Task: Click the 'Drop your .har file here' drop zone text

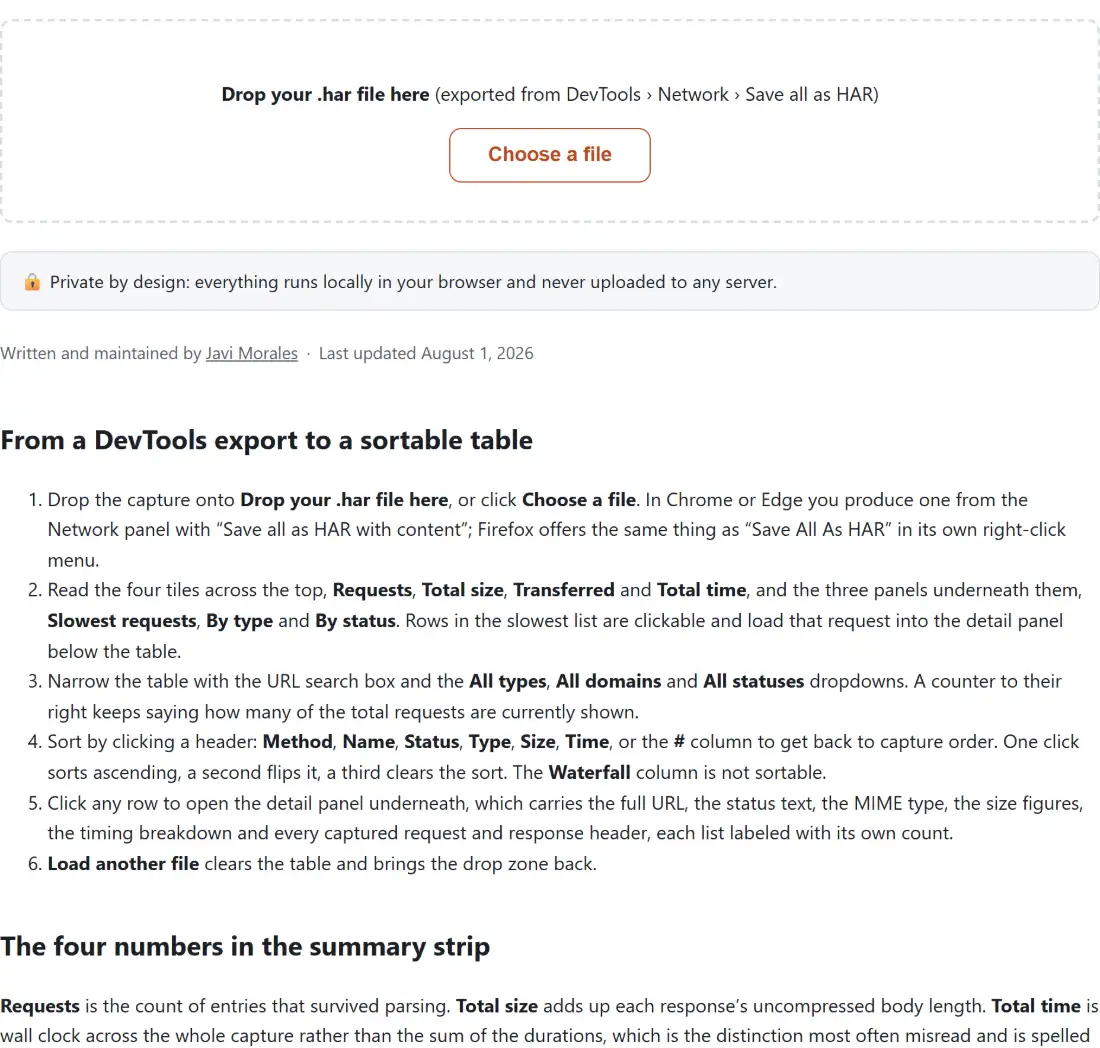Action: coord(325,95)
